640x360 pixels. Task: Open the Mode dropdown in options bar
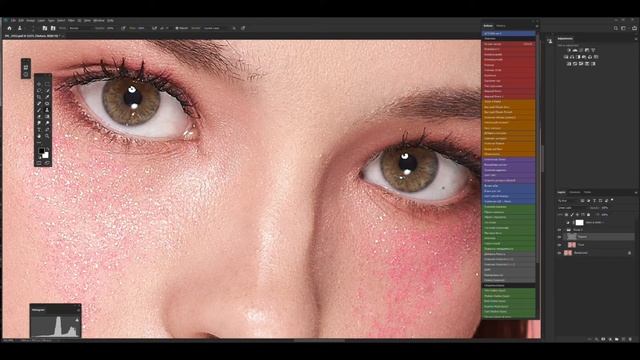80,28
